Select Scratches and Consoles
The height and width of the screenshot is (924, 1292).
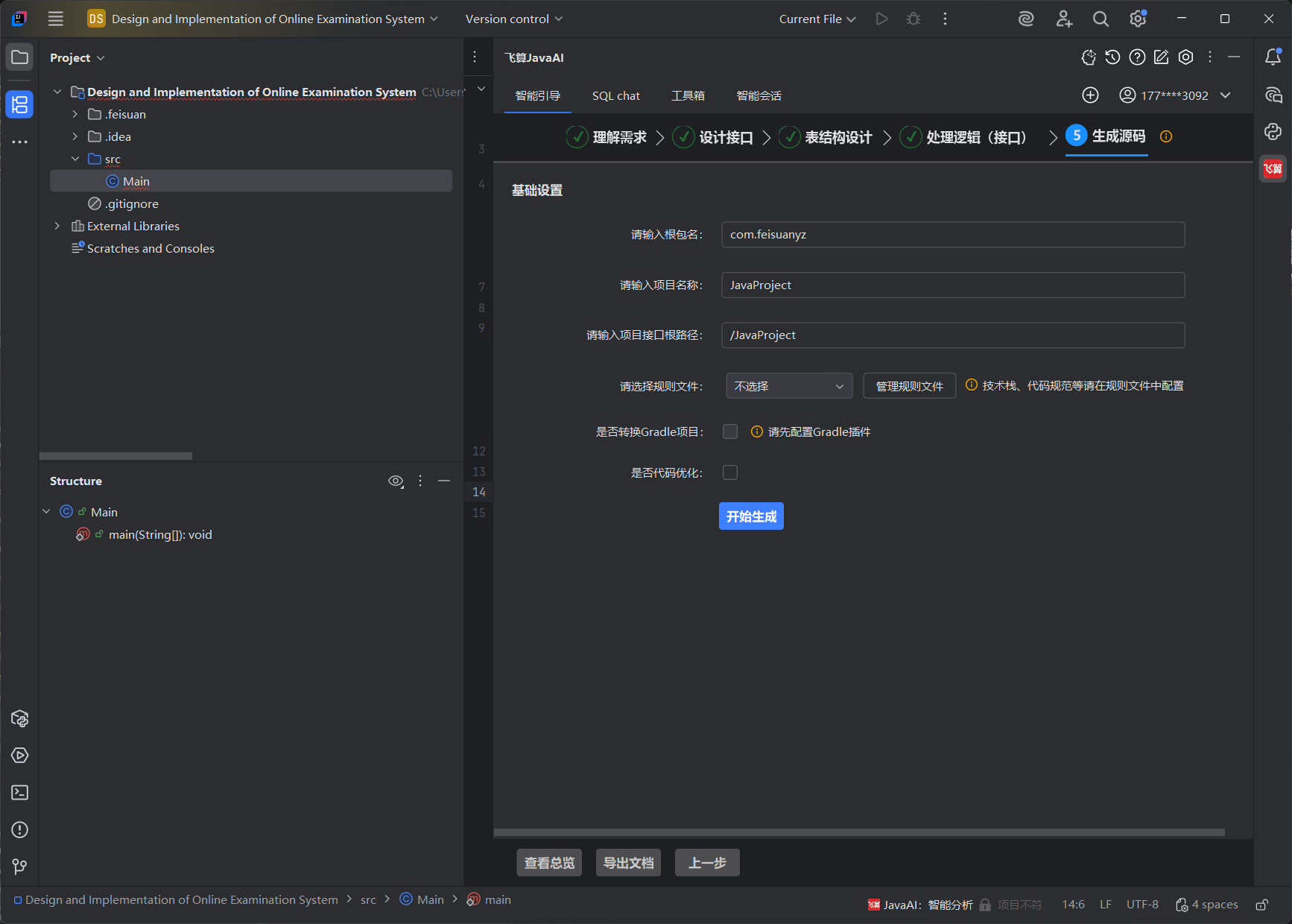143,248
